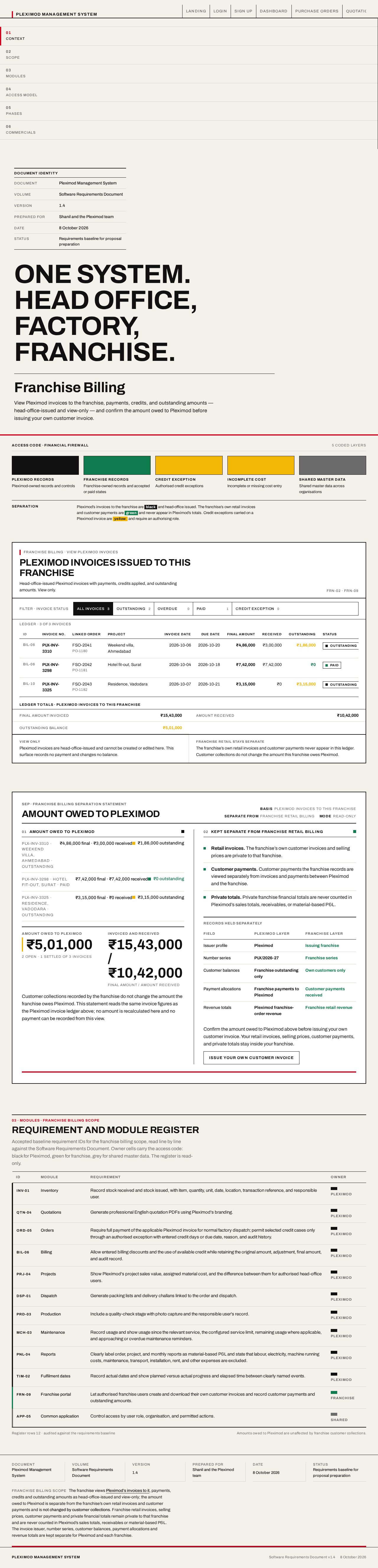The width and height of the screenshot is (378, 1568).
Task: Jump to section 01 Context
Action: (x=189, y=36)
